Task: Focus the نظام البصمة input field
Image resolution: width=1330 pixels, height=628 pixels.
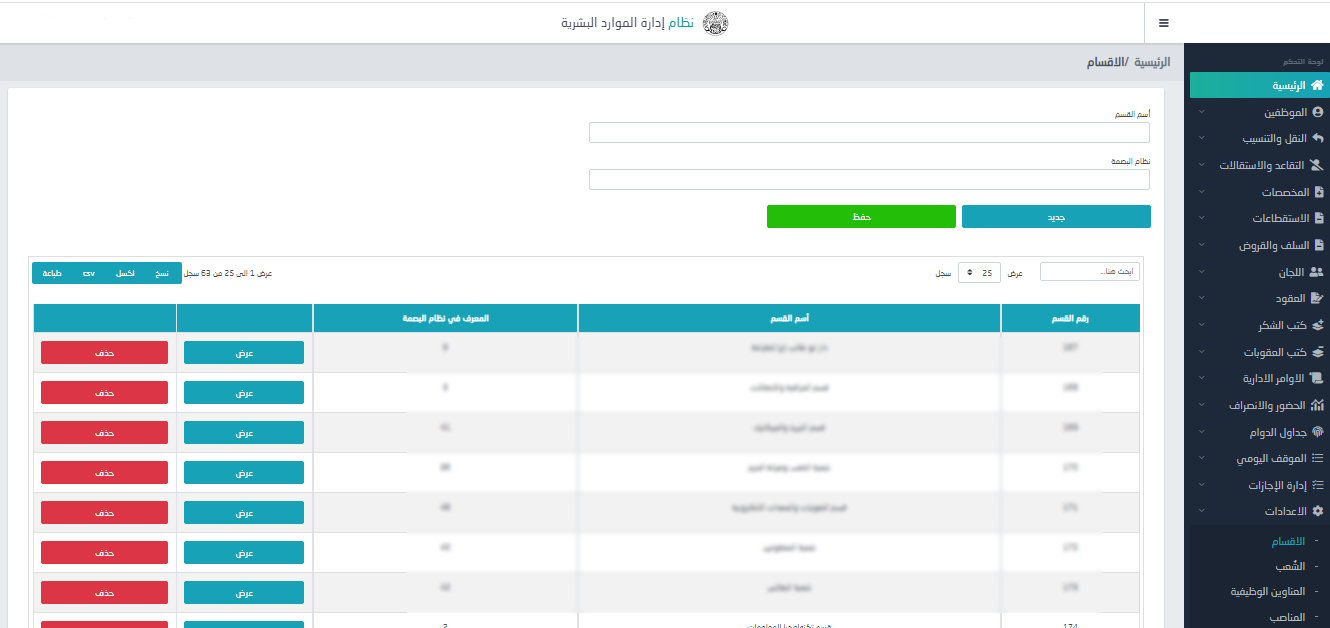Action: tap(869, 179)
